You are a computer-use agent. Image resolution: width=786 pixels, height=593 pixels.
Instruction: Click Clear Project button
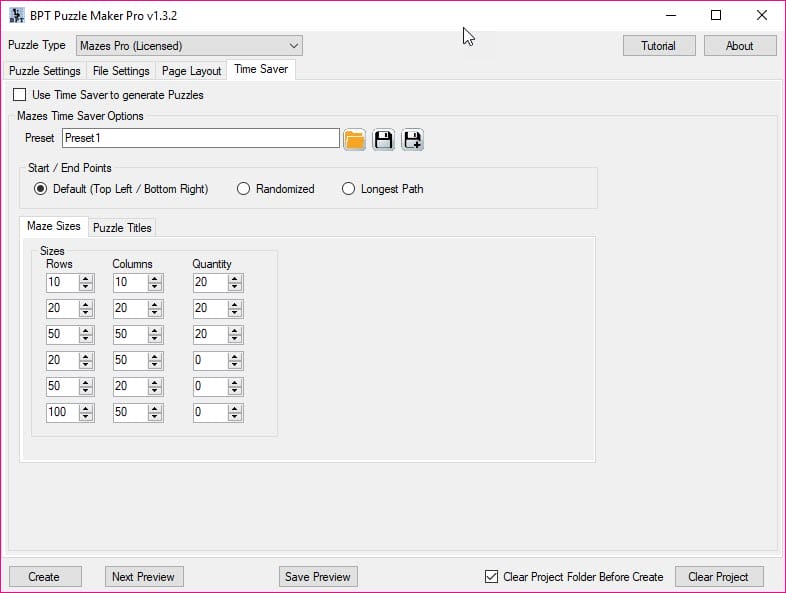719,576
